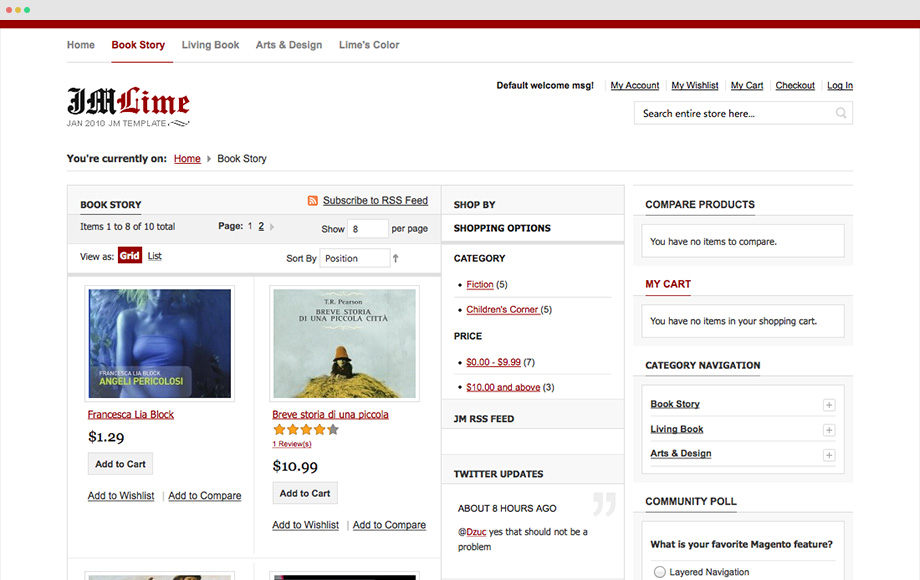Go to page 2

pyautogui.click(x=261, y=226)
